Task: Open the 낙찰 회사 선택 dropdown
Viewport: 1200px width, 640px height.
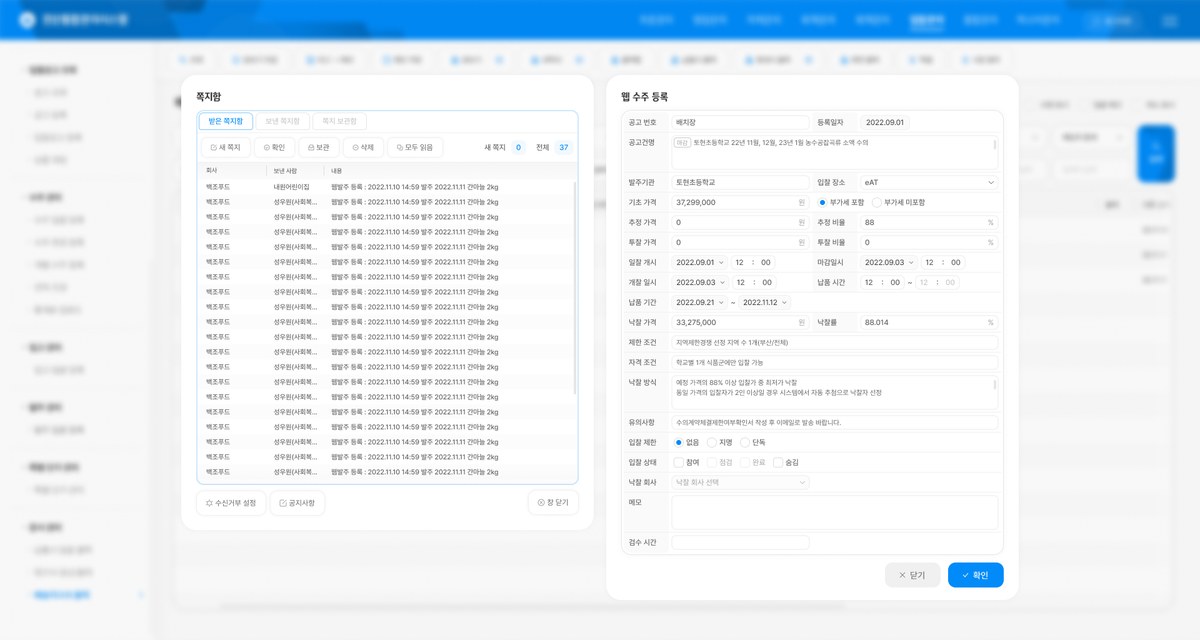Action: [740, 482]
